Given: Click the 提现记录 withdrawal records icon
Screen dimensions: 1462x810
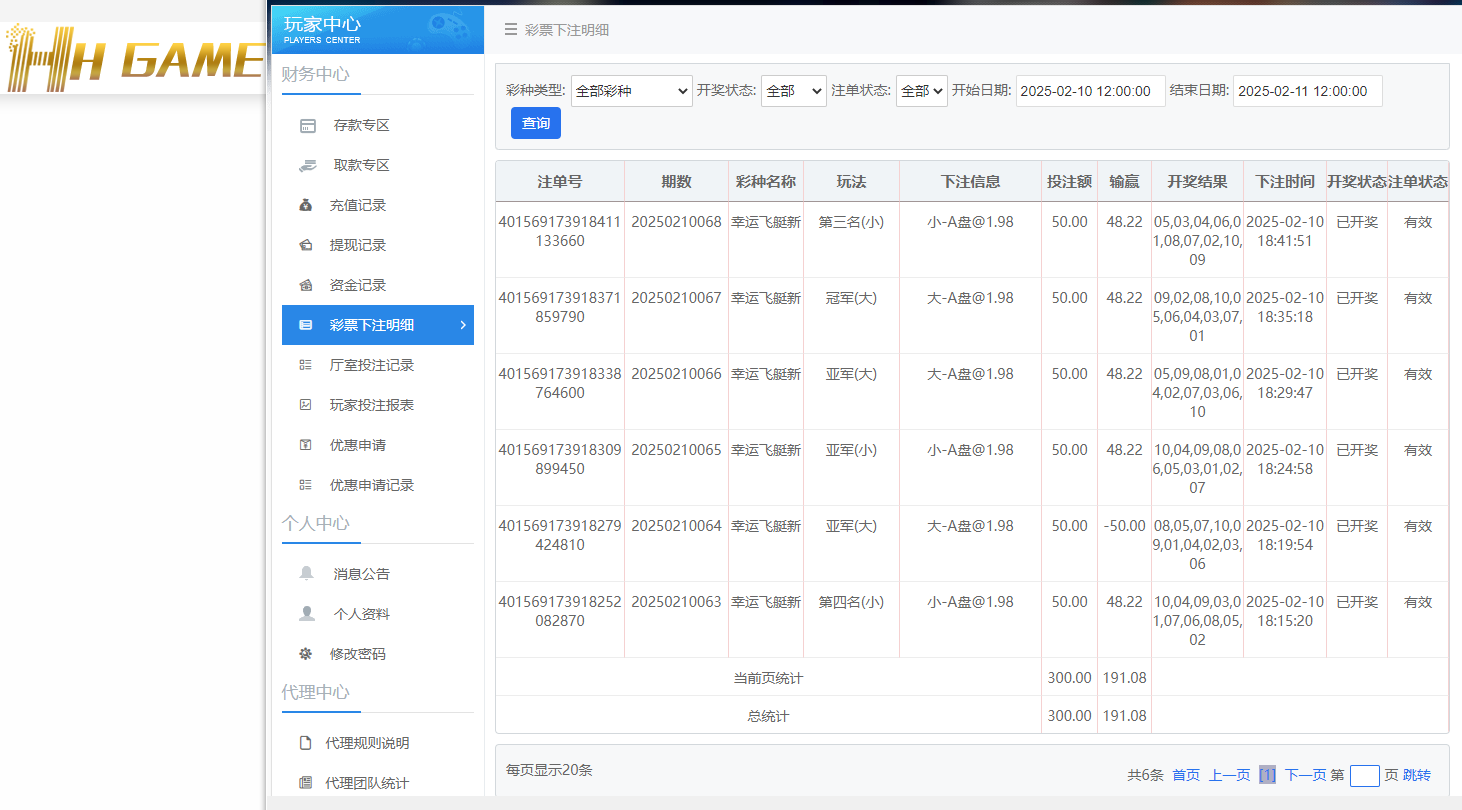Looking at the screenshot, I should pyautogui.click(x=308, y=245).
